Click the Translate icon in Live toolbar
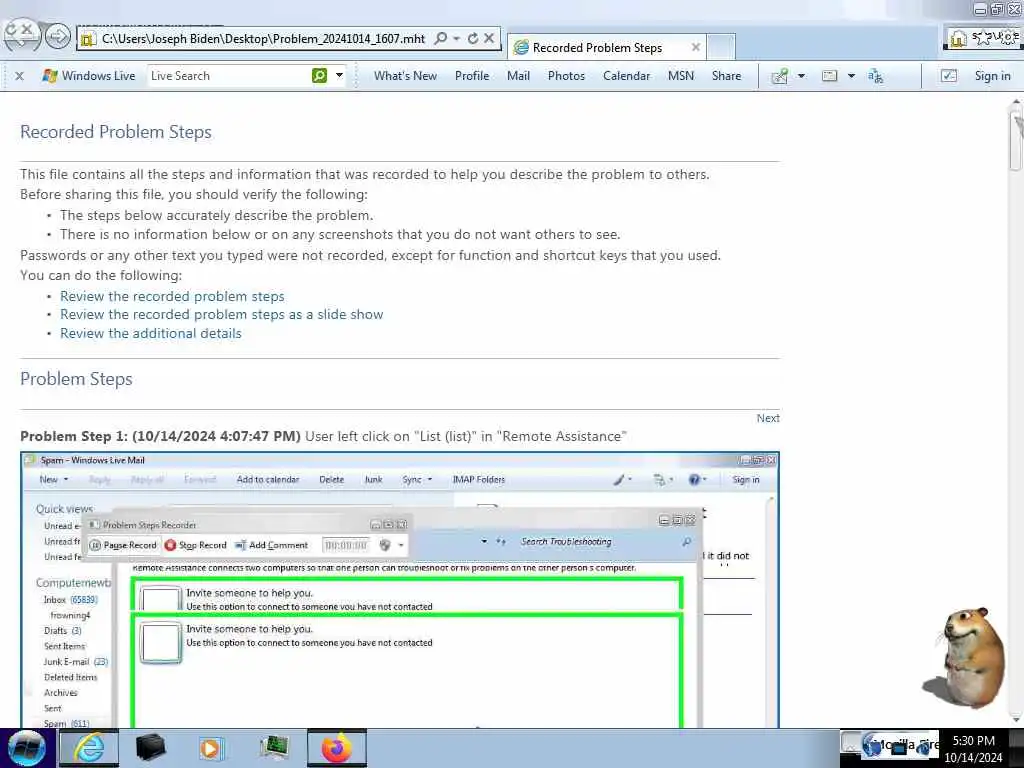 tap(876, 76)
